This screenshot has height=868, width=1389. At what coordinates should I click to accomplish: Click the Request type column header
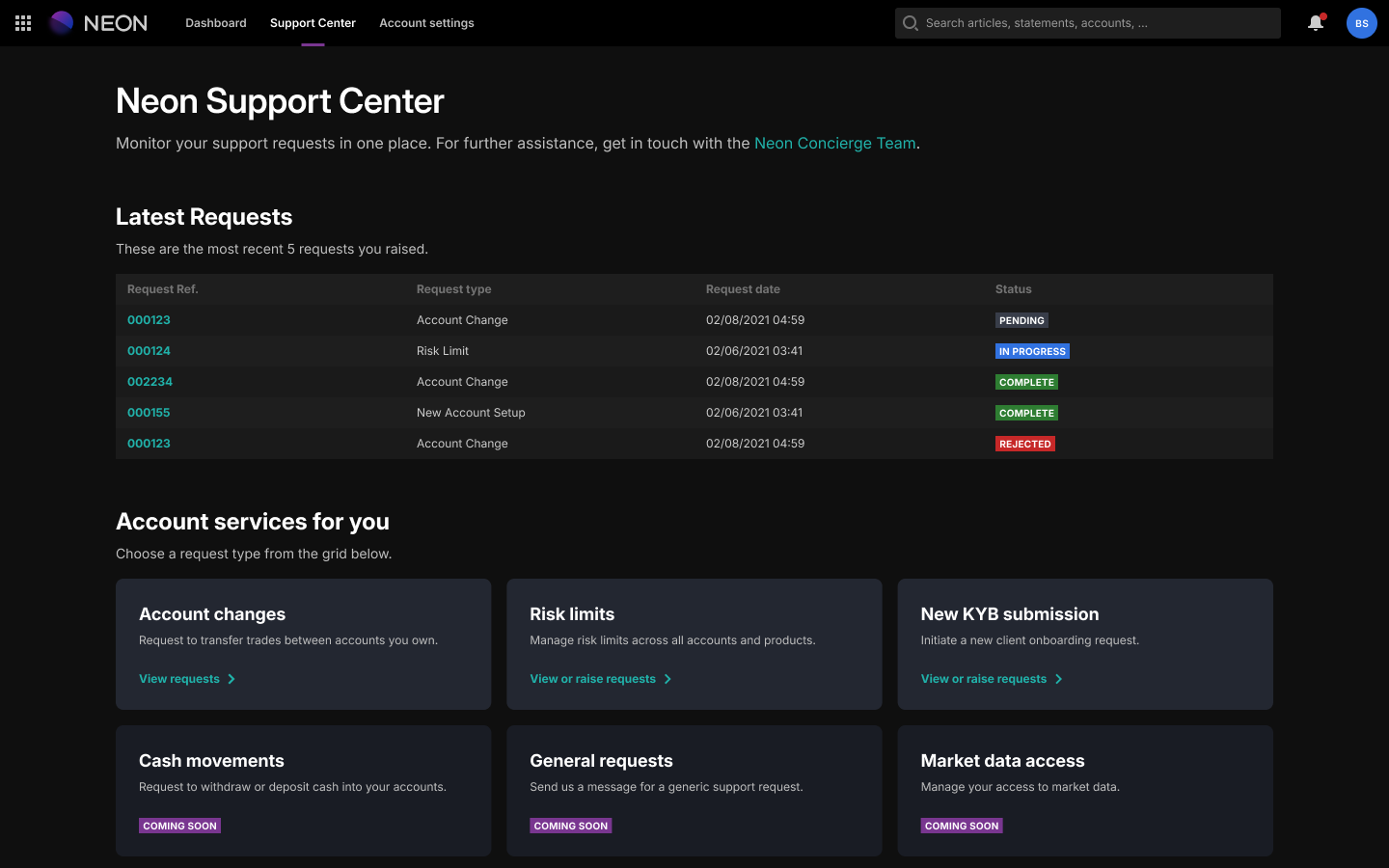click(x=453, y=289)
